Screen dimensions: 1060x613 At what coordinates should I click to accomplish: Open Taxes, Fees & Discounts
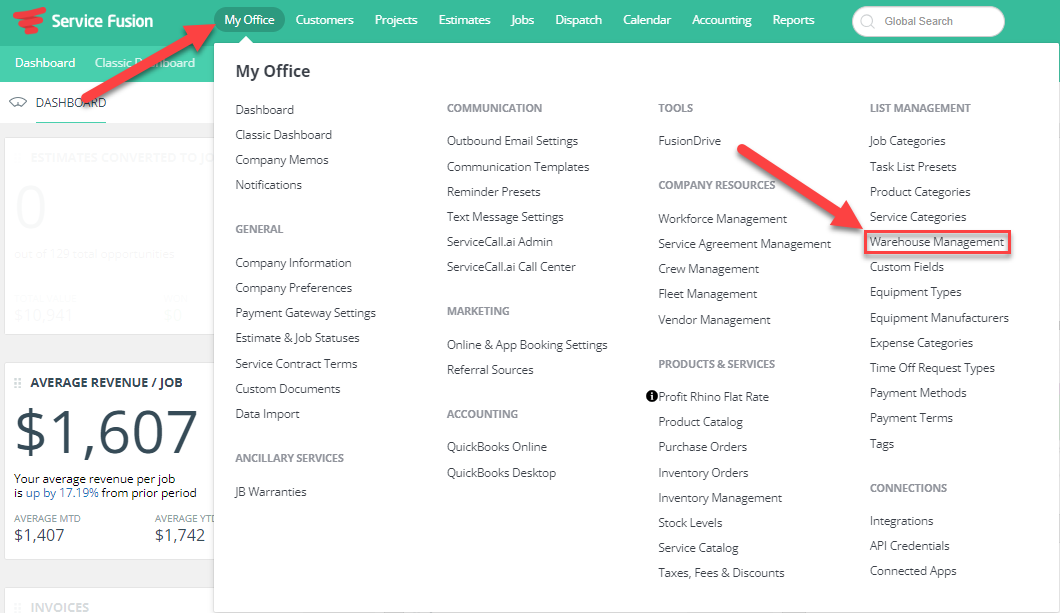click(721, 573)
